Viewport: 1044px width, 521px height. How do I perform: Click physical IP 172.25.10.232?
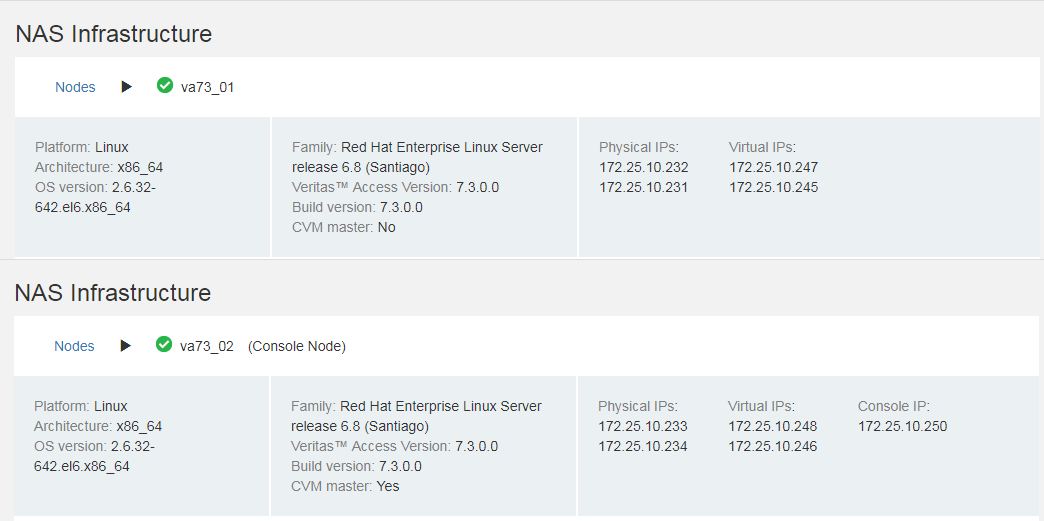click(644, 167)
